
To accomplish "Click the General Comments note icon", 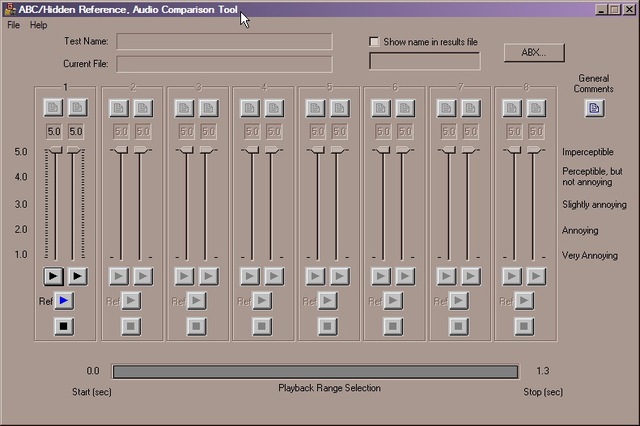I will tap(594, 108).
